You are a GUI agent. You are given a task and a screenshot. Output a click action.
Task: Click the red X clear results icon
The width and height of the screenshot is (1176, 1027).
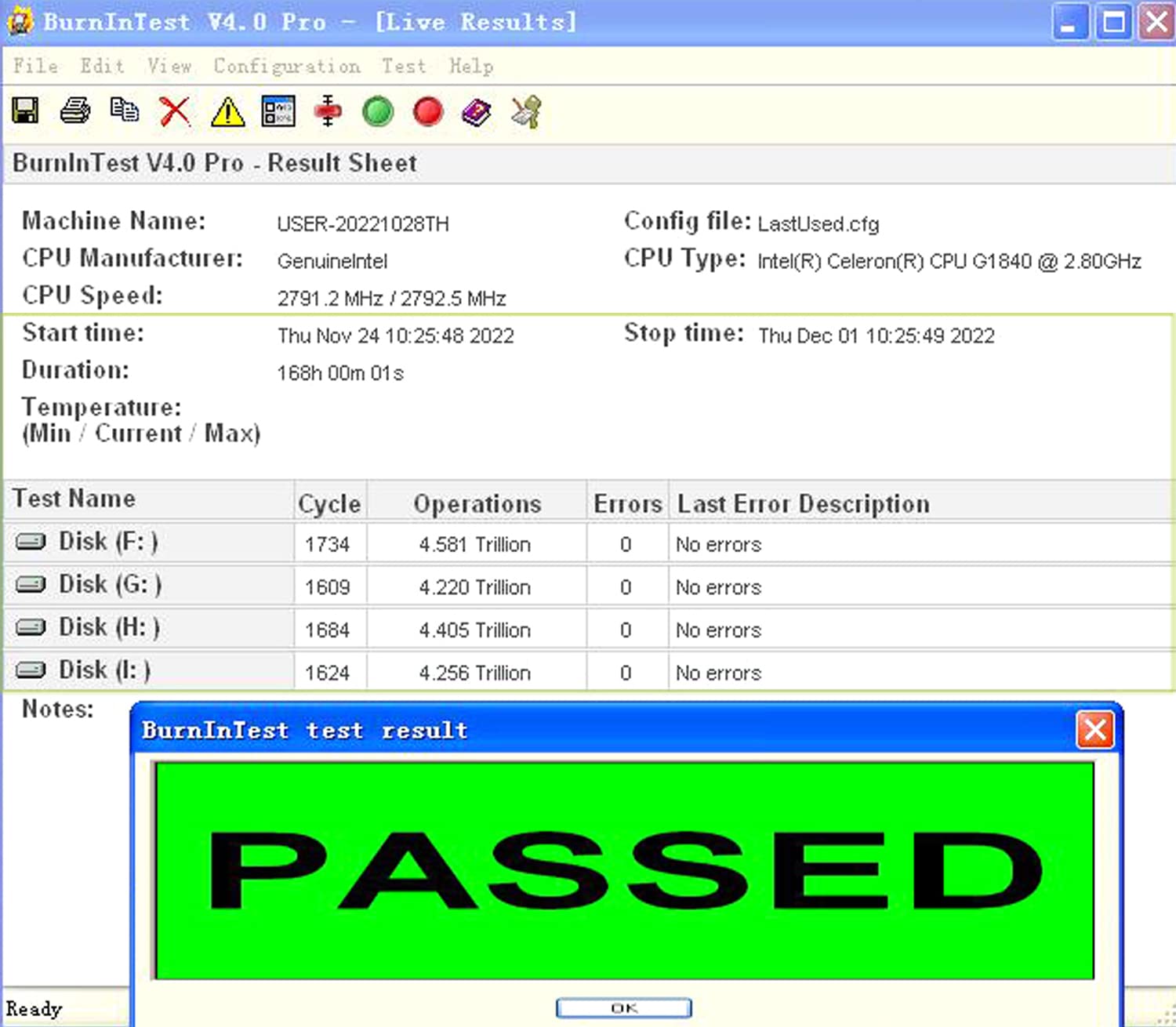click(x=175, y=111)
